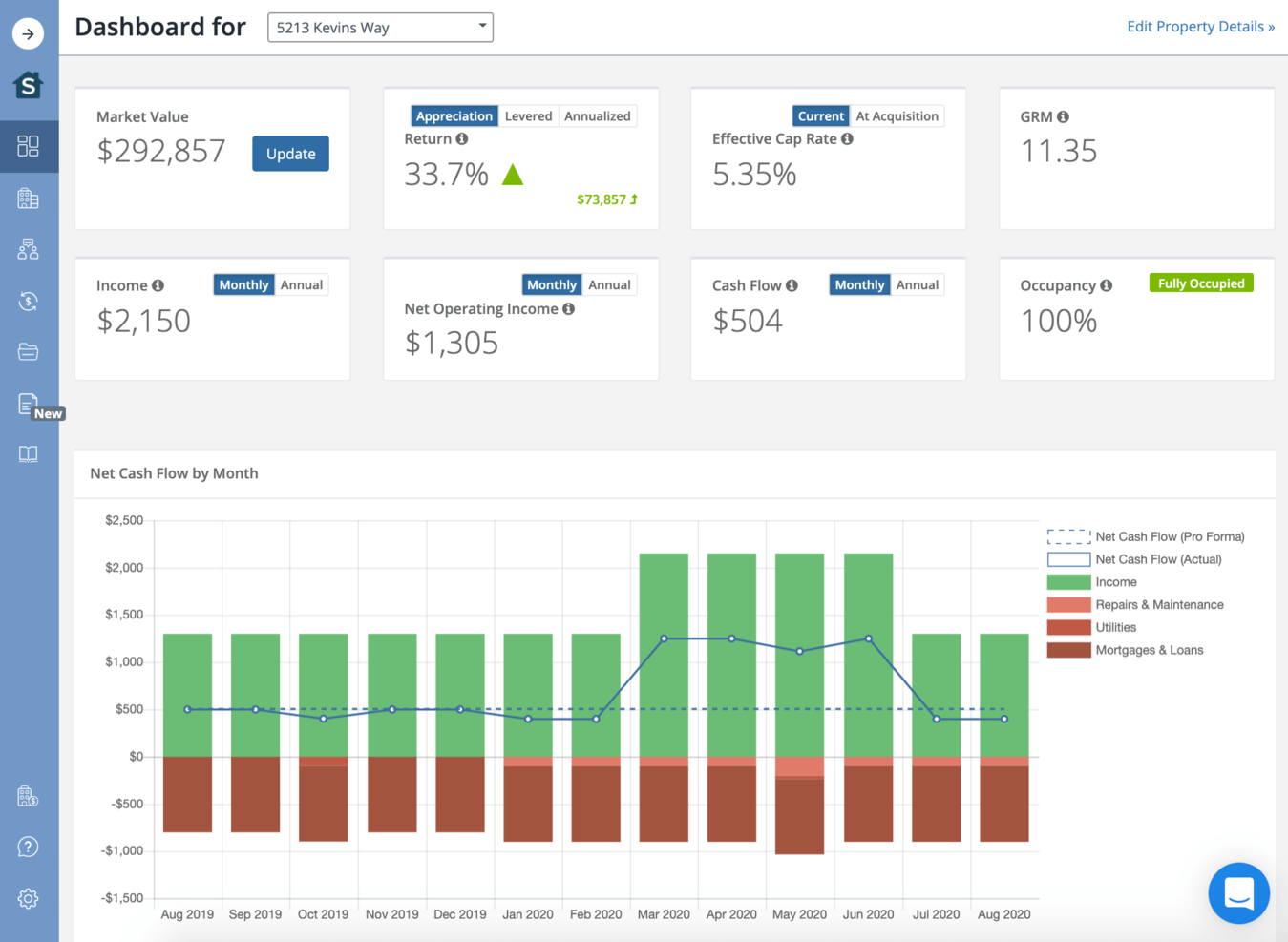Toggle Cash Flow to Annual
Viewport: 1288px width, 942px height.
917,284
